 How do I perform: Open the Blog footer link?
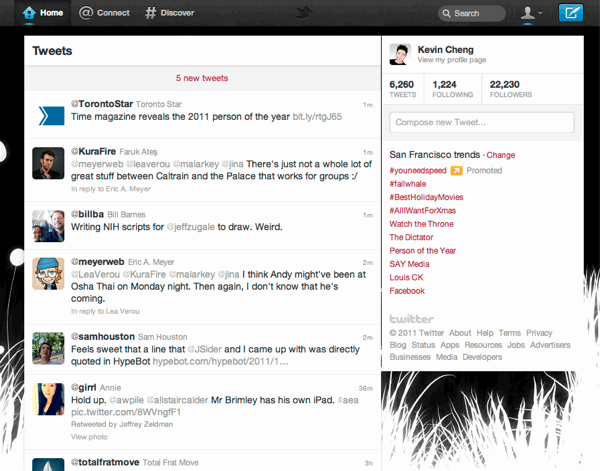[x=398, y=345]
